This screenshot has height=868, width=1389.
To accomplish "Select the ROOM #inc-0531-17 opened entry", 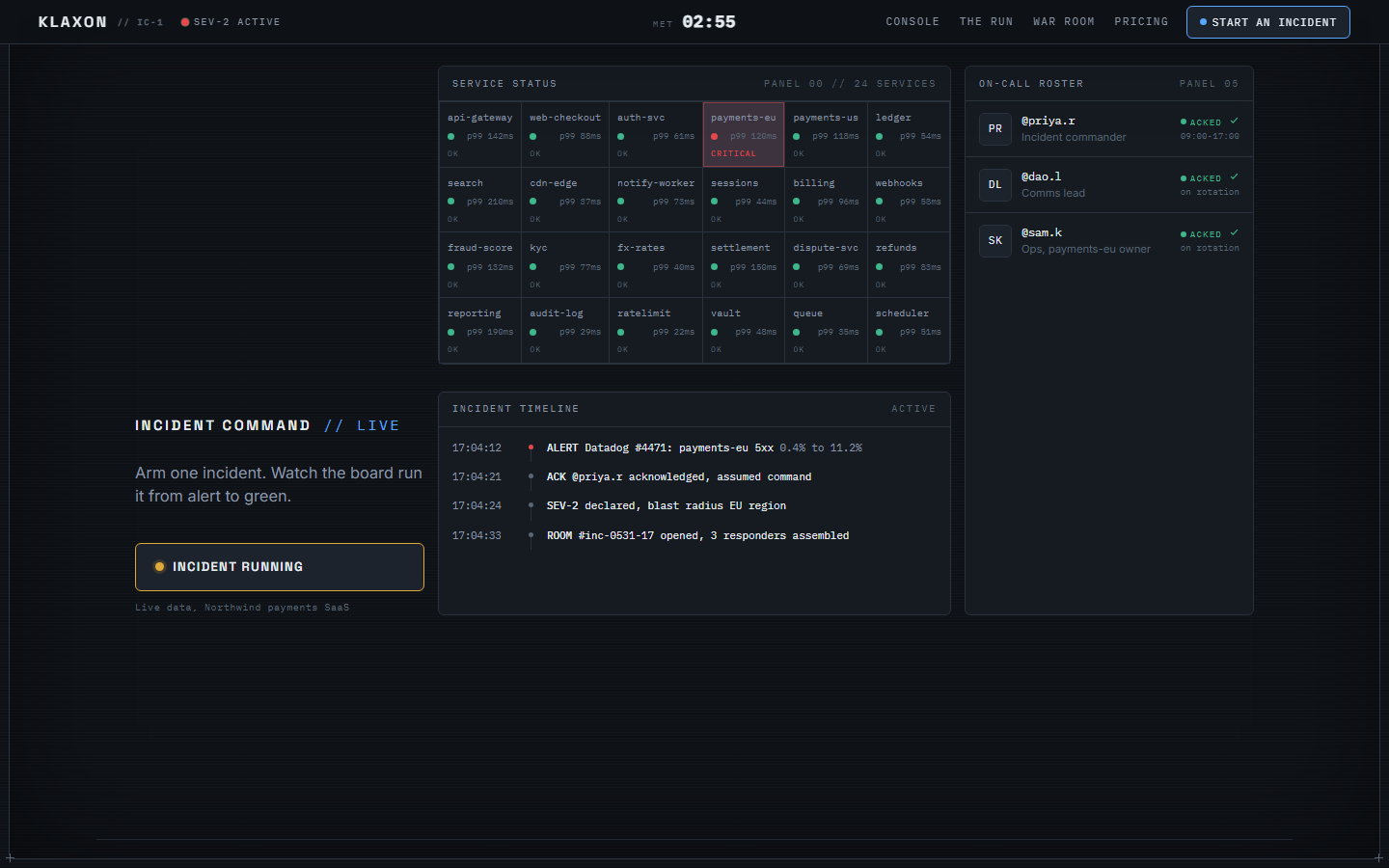I will pos(694,535).
